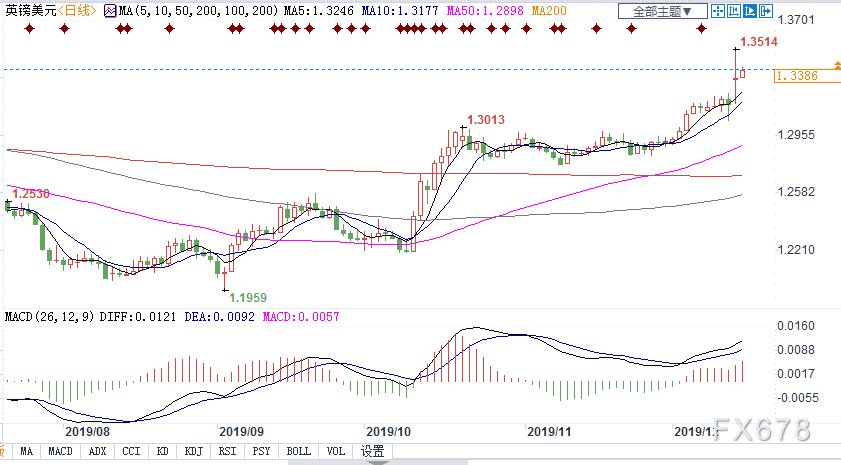Click the MA5:1.3246 value
Screen dimensions: 841x465
coord(319,11)
